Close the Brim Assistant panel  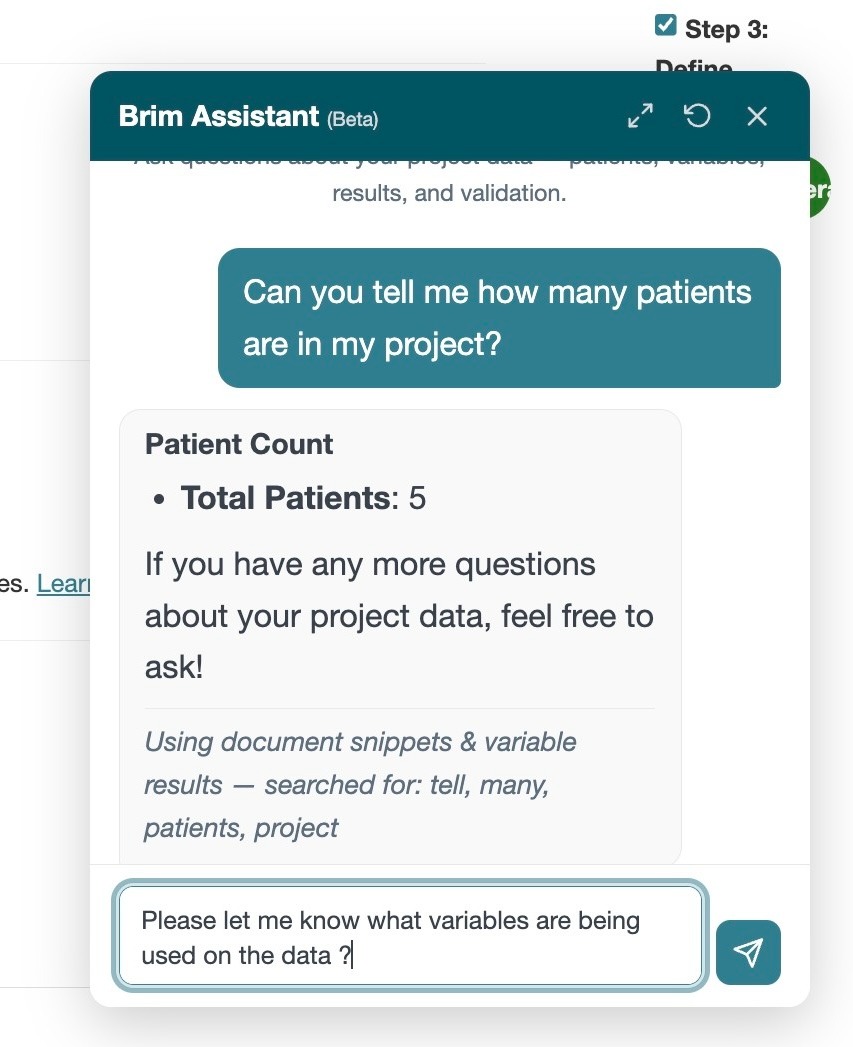[x=757, y=116]
